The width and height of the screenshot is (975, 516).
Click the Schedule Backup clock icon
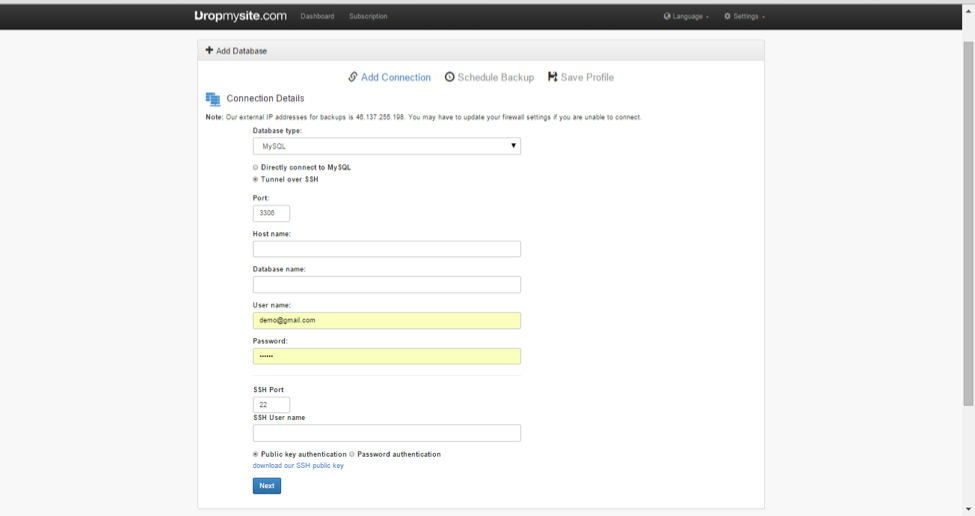point(450,77)
